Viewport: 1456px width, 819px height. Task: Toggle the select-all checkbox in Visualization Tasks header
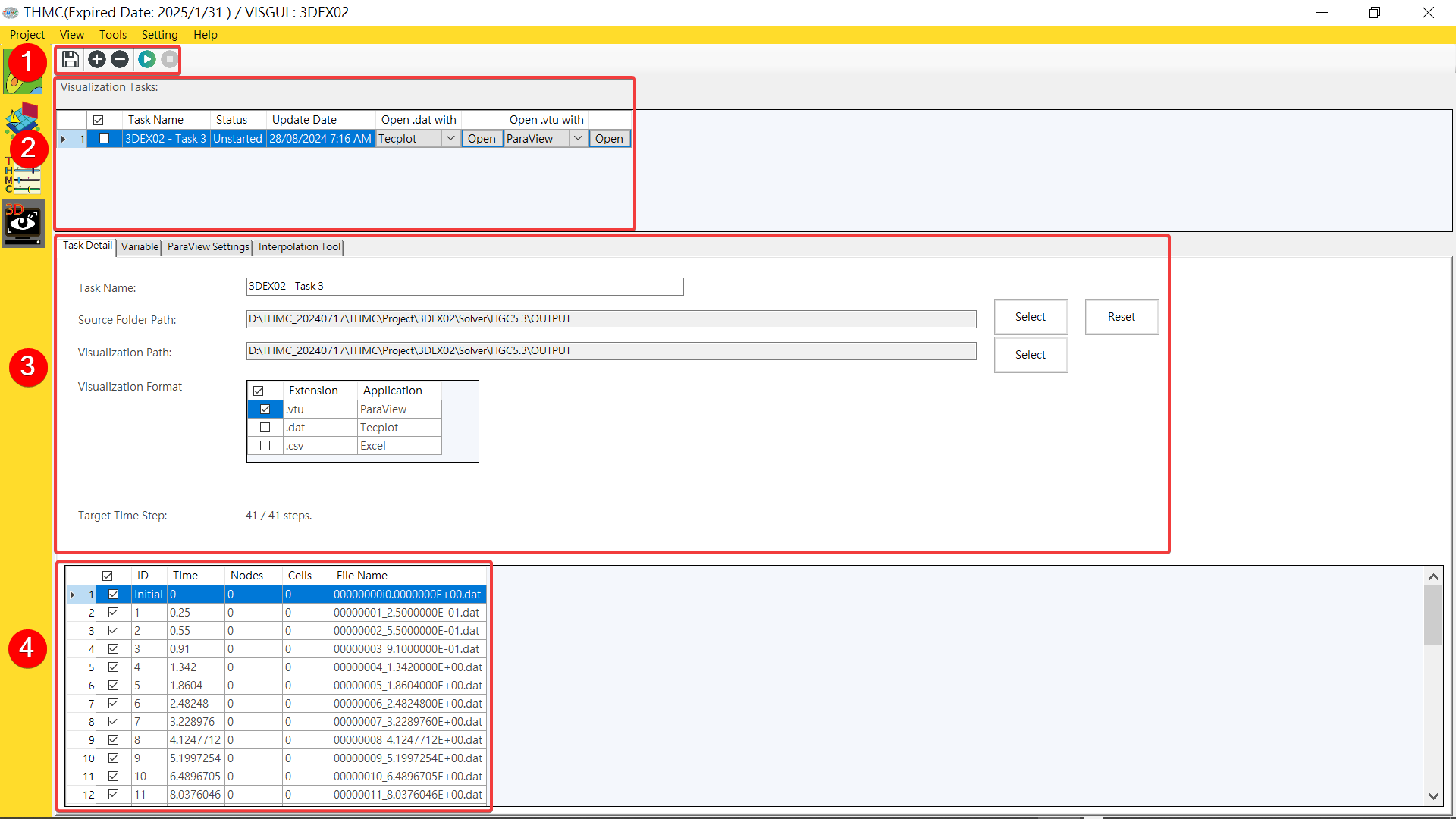(x=98, y=120)
